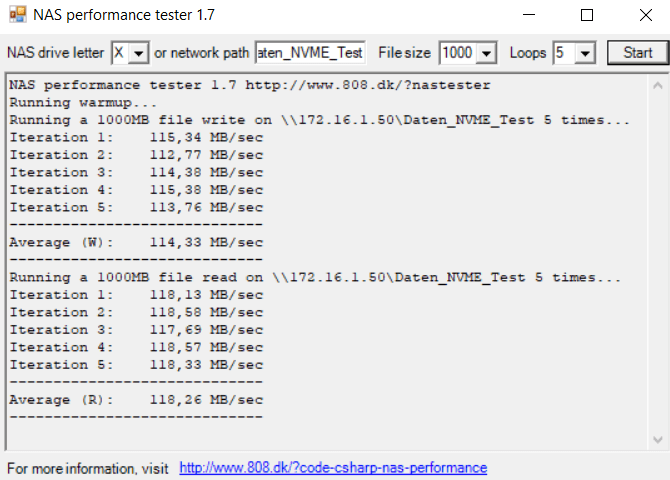Click the write test Iteration 1 line
The height and width of the screenshot is (480, 670).
pyautogui.click(x=136, y=137)
